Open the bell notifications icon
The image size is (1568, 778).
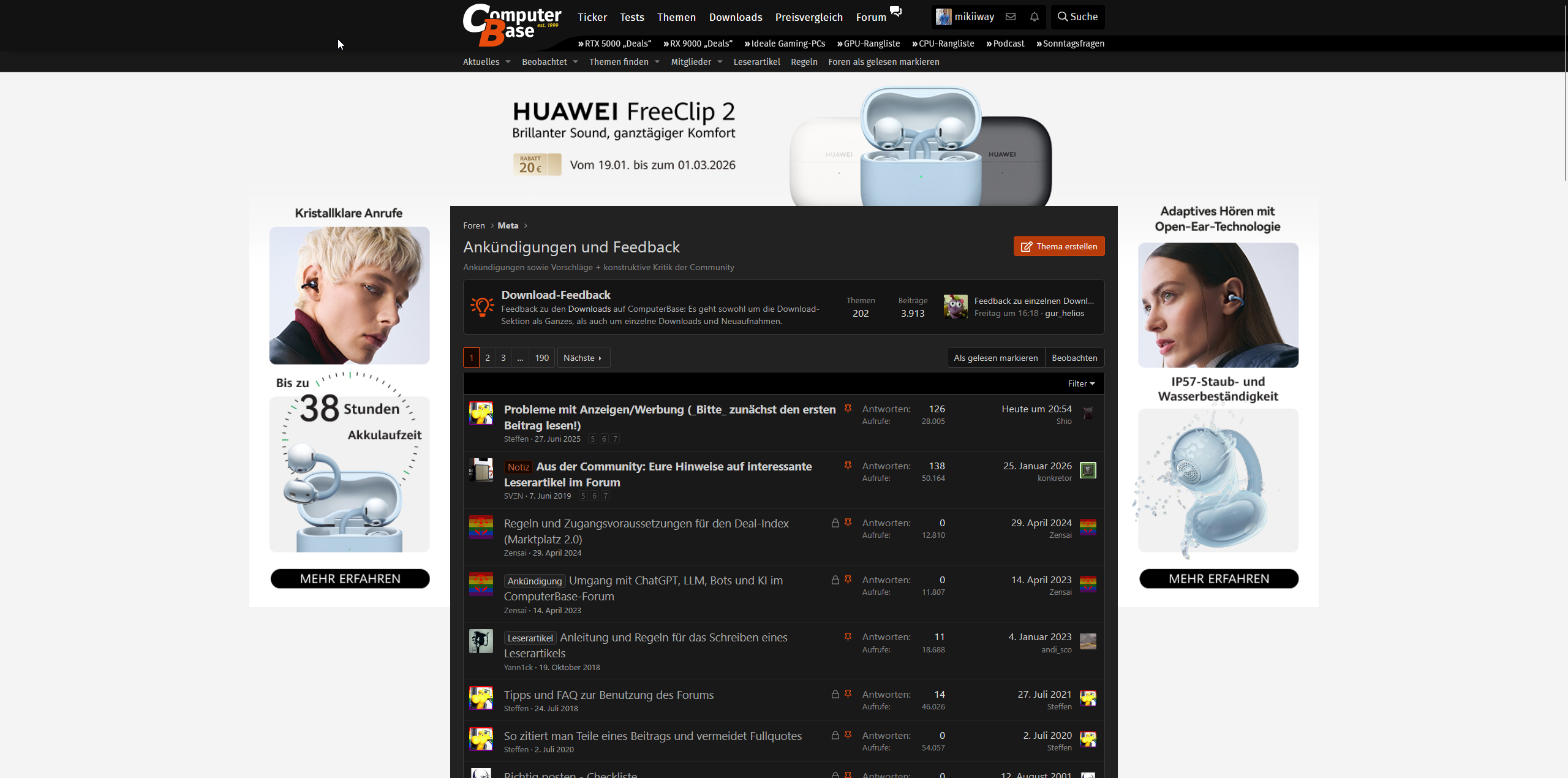click(x=1035, y=17)
